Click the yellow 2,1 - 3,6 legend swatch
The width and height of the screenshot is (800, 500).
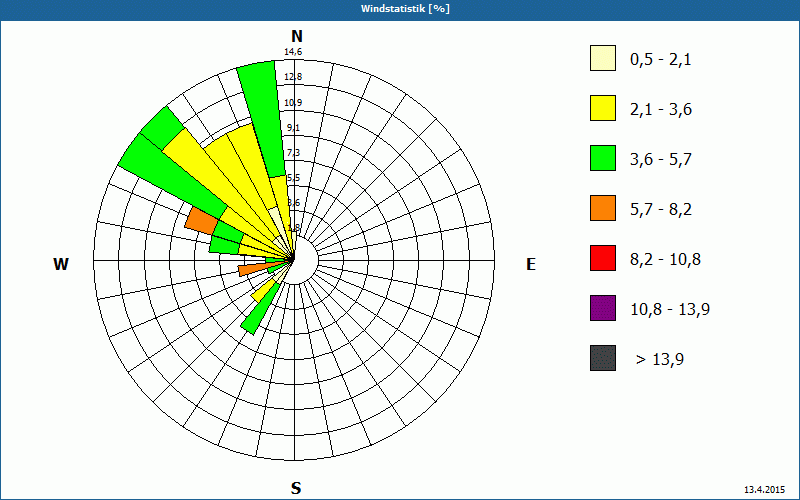[603, 108]
